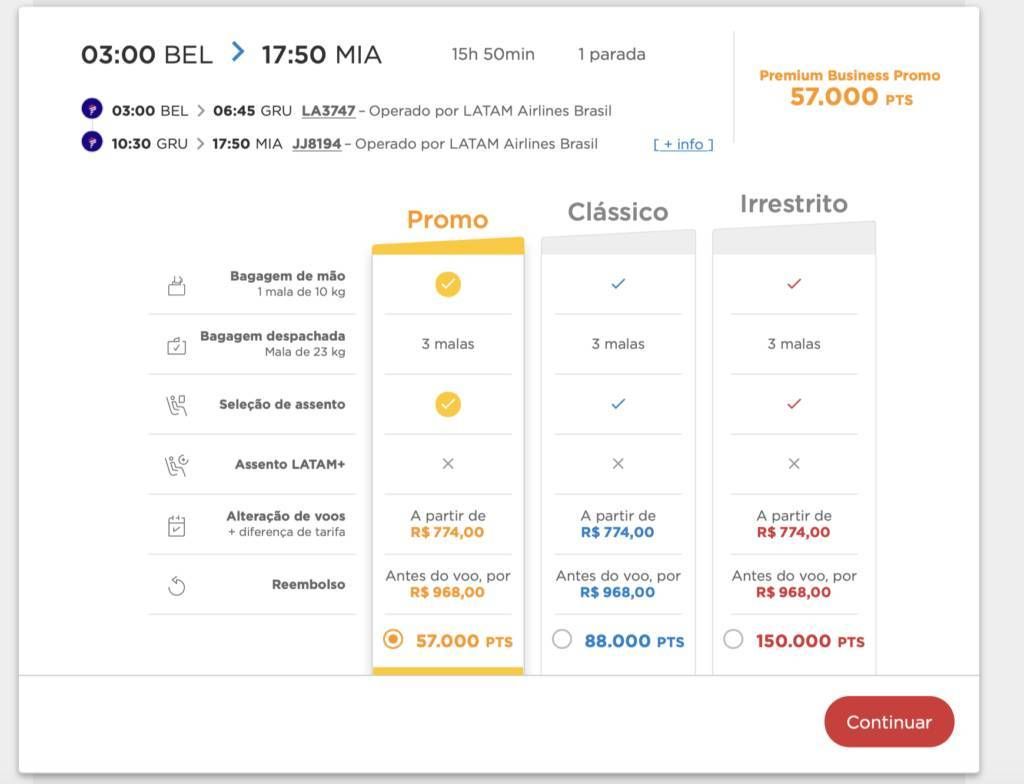Click the LATAM+ seat icon

point(176,465)
